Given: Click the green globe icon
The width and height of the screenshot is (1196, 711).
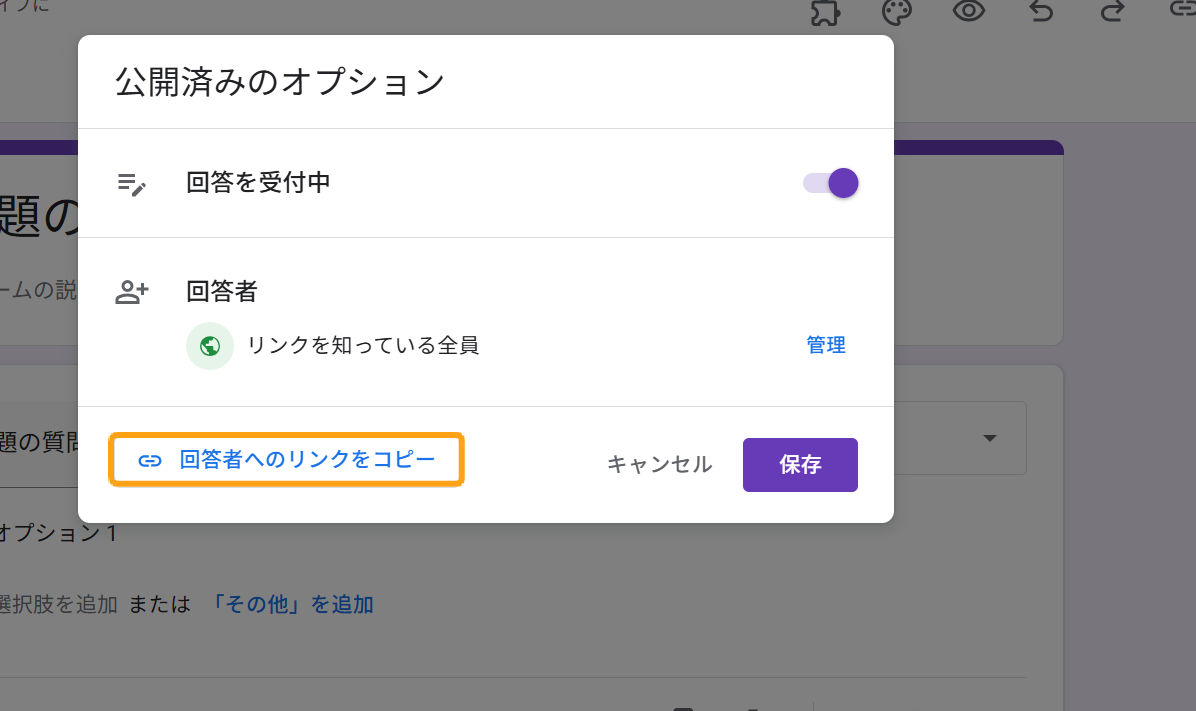Looking at the screenshot, I should tap(210, 346).
